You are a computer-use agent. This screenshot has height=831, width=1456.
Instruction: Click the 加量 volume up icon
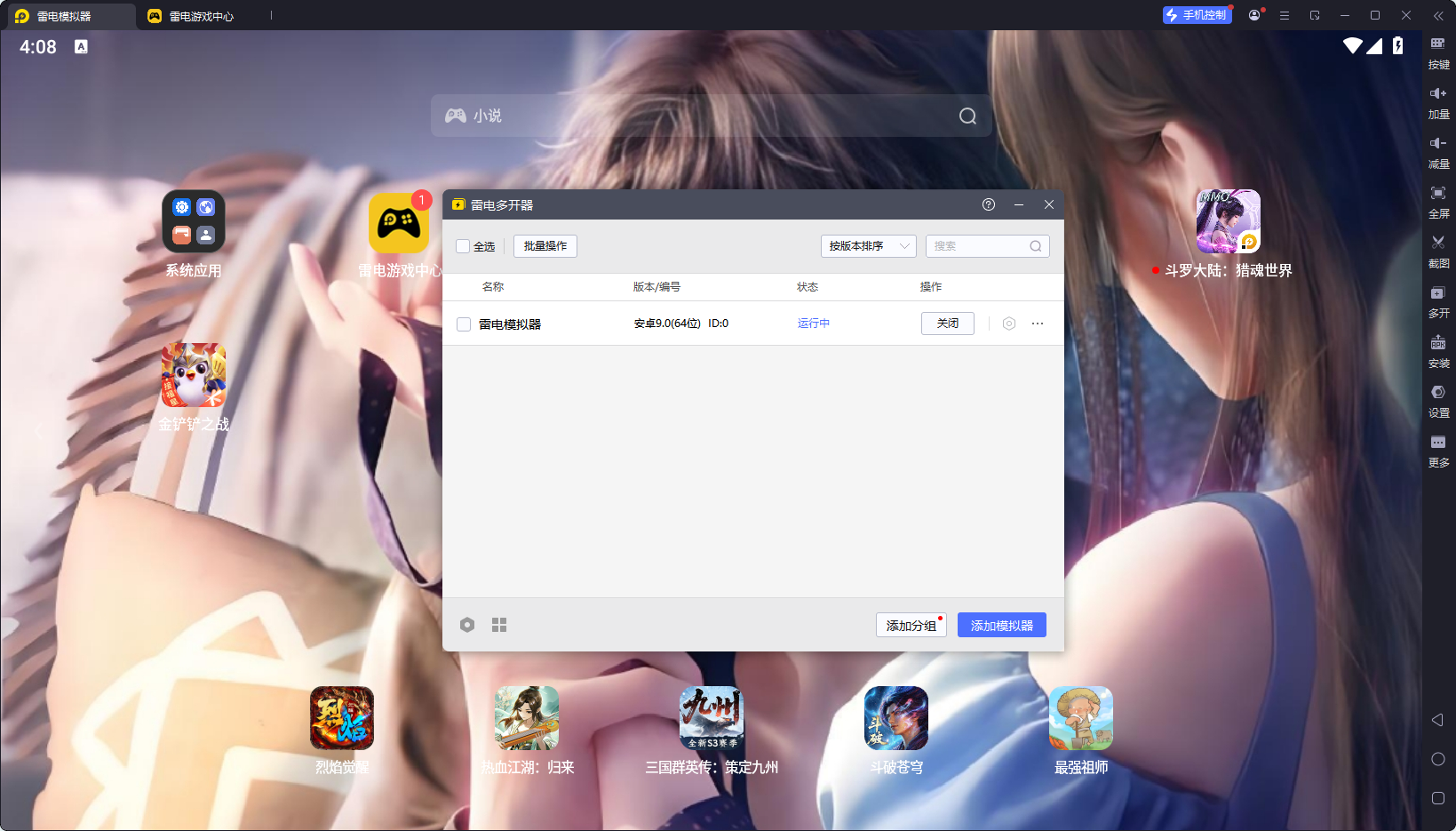(1437, 93)
